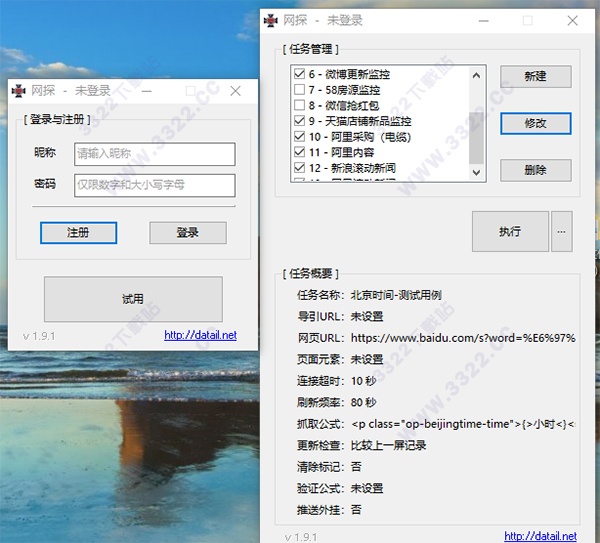Click the app icon in login window title bar
The height and width of the screenshot is (543, 600).
click(x=18, y=91)
